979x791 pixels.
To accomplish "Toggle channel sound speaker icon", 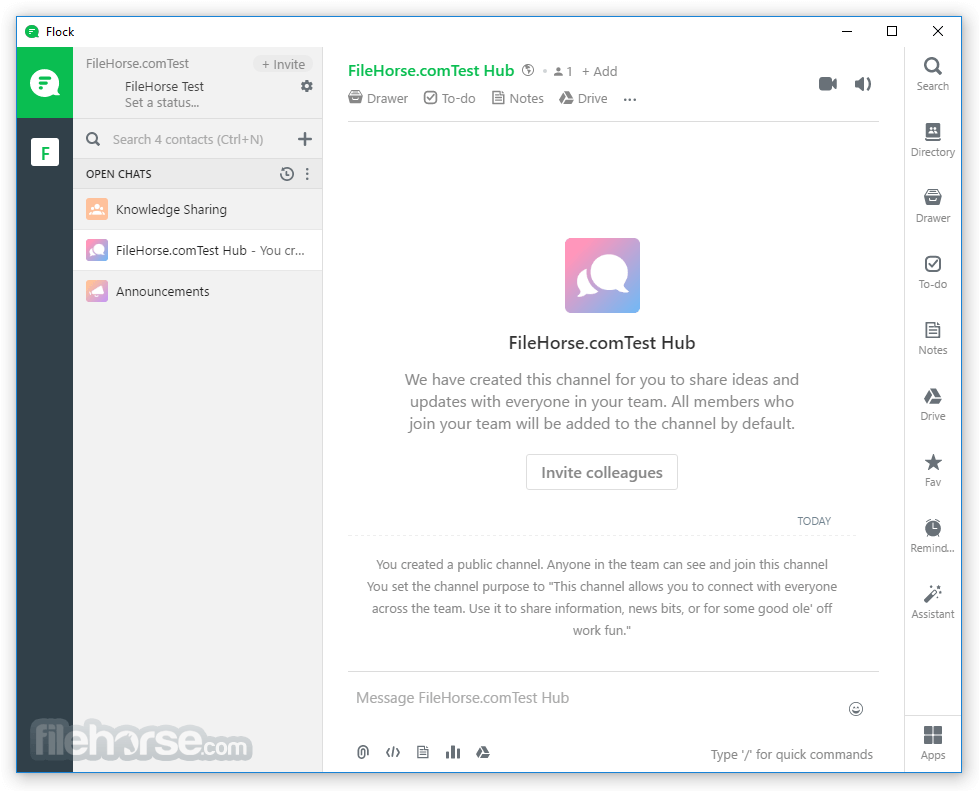I will click(863, 84).
